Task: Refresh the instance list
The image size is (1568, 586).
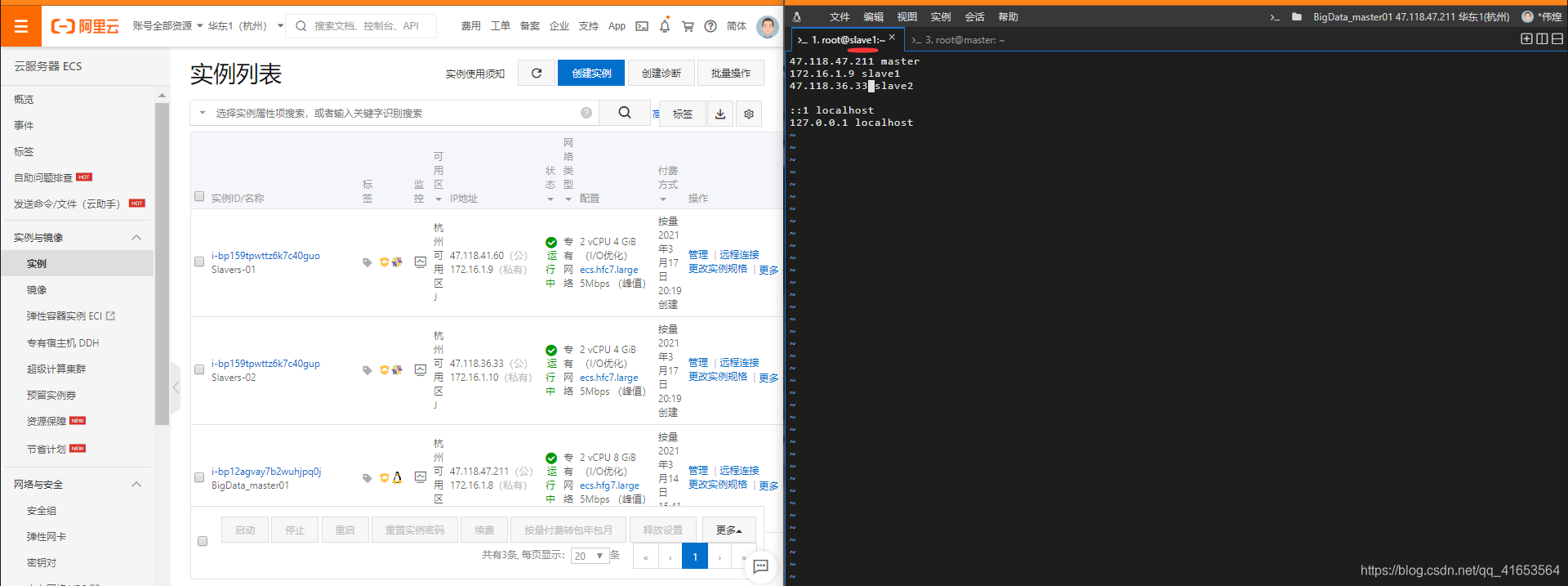Action: 537,73
